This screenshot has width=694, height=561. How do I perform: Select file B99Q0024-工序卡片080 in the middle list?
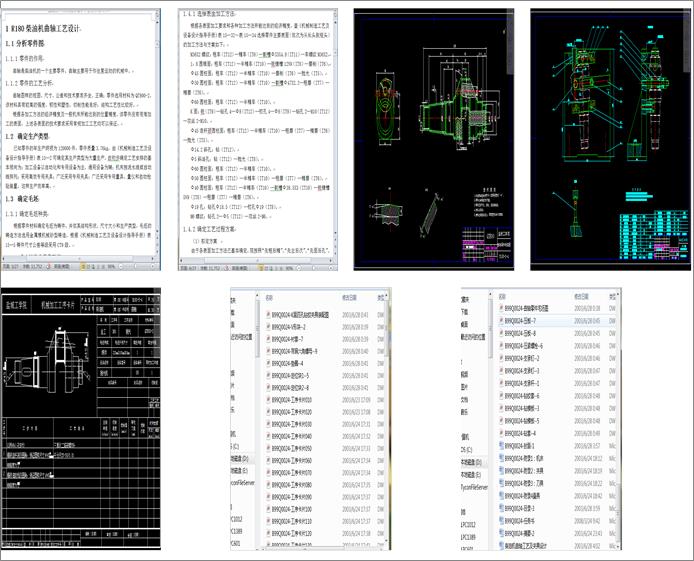[x=291, y=485]
